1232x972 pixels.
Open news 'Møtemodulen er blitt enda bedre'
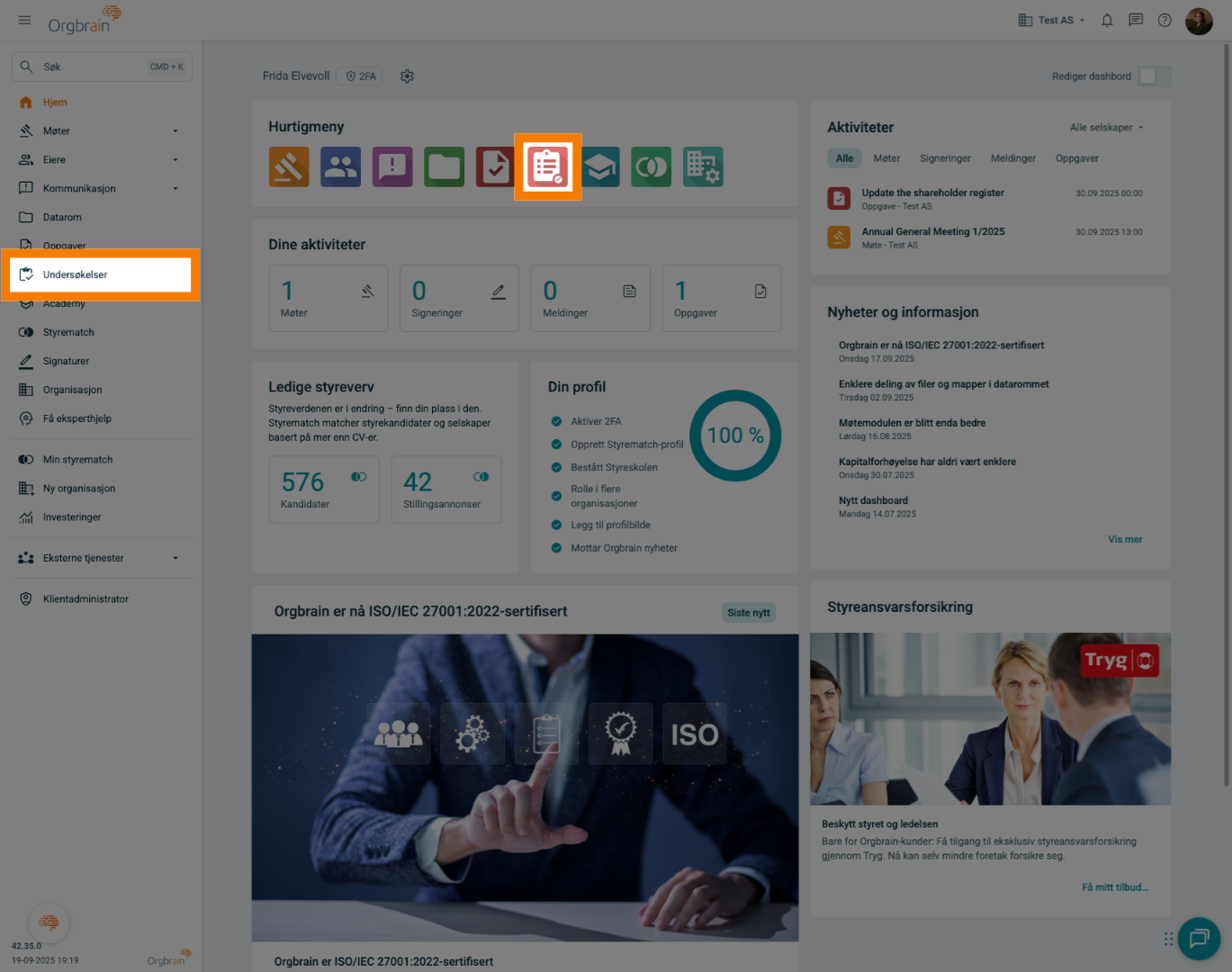click(x=912, y=423)
